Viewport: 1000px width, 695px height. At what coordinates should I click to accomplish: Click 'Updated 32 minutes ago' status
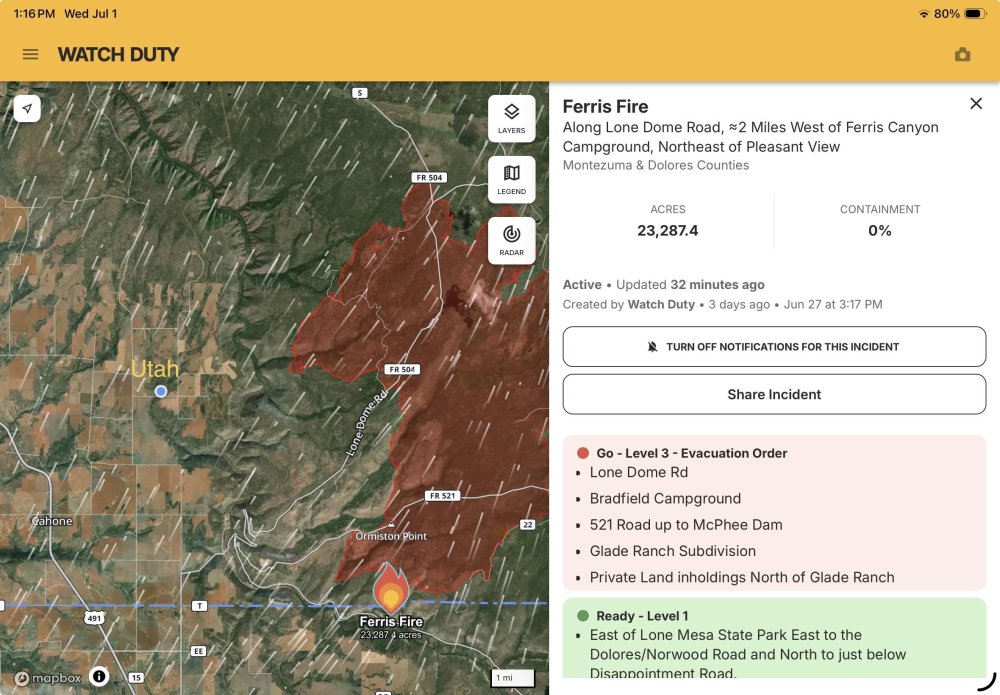[690, 285]
